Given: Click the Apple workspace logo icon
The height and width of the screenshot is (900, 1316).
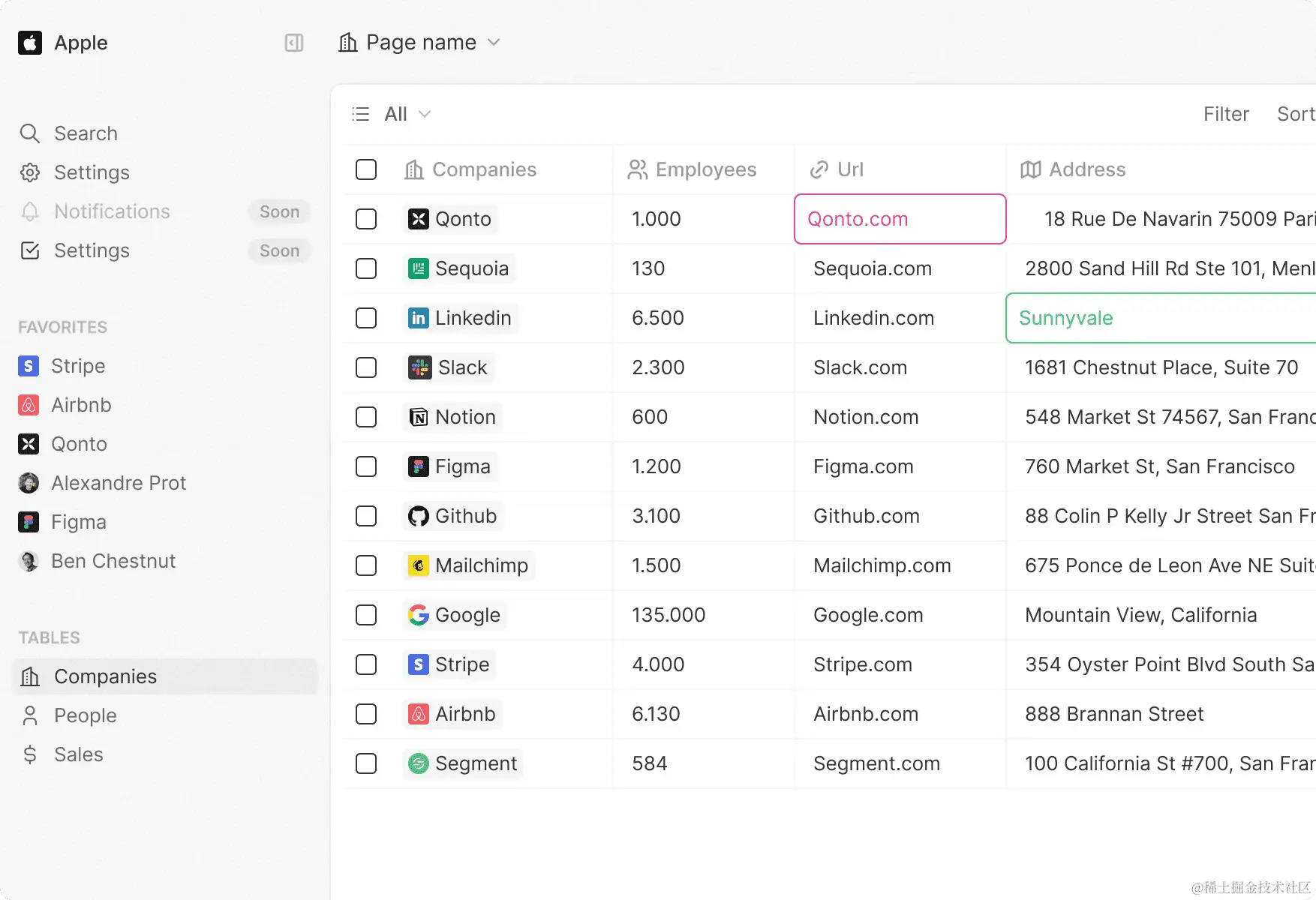Looking at the screenshot, I should pos(30,43).
